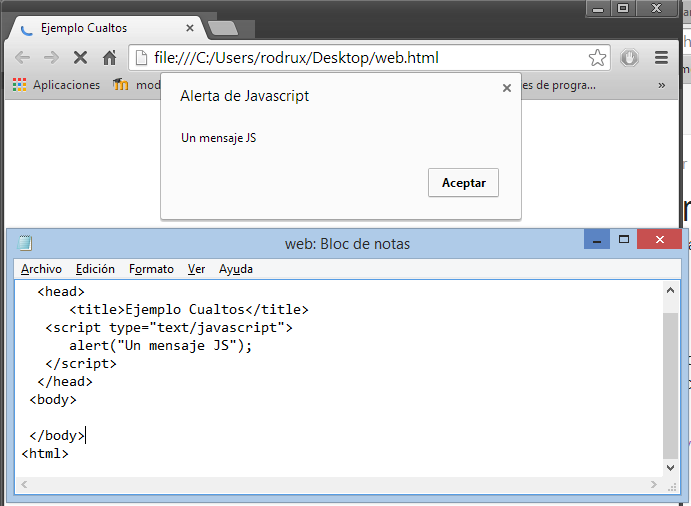
Task: Open Aplicaciones apps shortcut in bookmarks bar
Action: (56, 85)
